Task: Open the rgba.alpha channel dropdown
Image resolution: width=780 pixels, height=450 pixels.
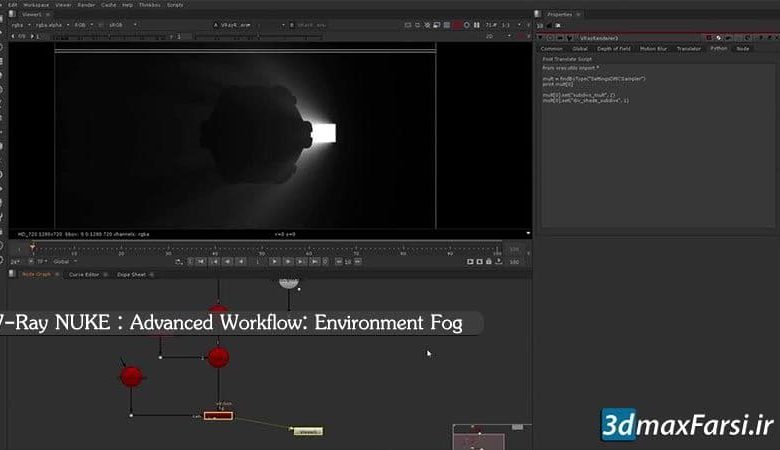Action: point(52,25)
